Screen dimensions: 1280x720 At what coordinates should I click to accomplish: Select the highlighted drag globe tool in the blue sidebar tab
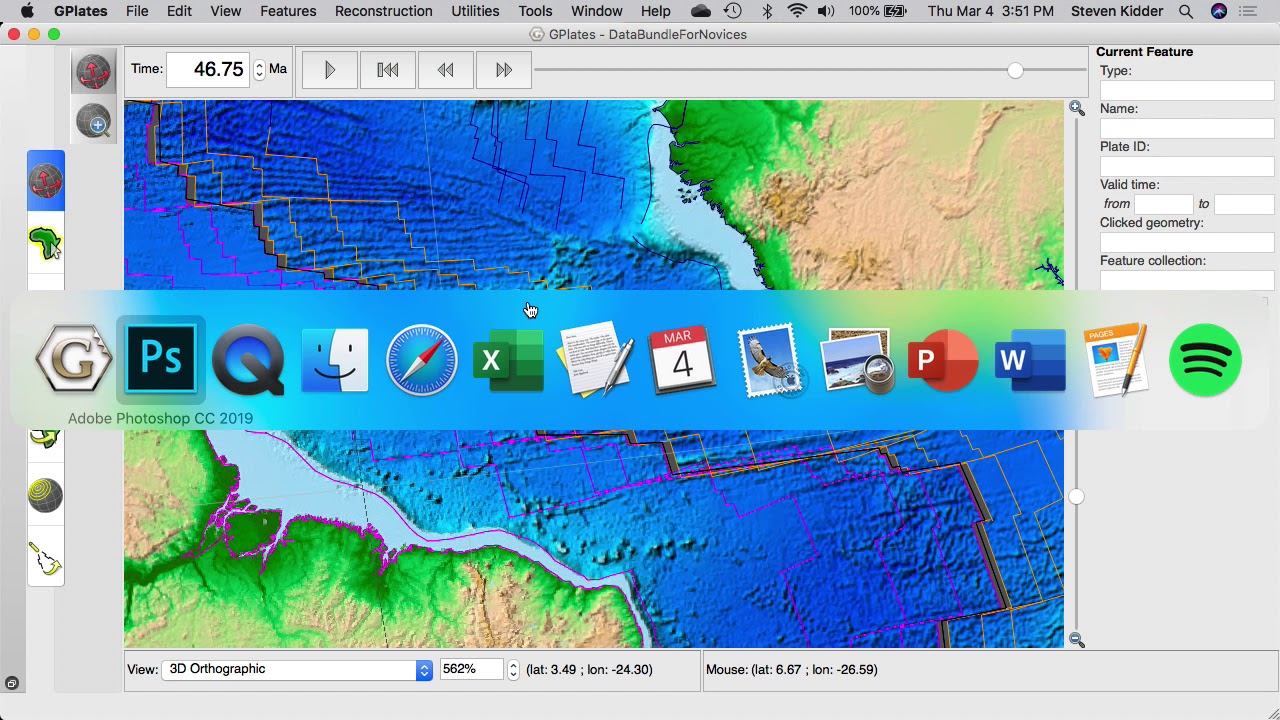[x=46, y=181]
